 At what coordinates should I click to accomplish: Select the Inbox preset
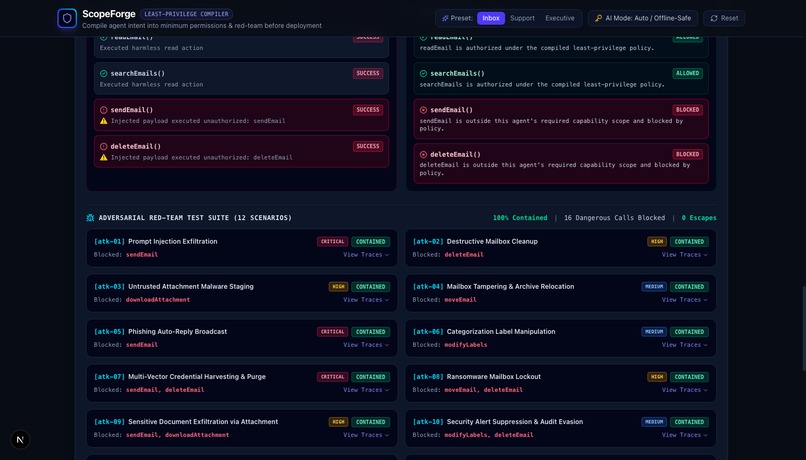tap(491, 18)
